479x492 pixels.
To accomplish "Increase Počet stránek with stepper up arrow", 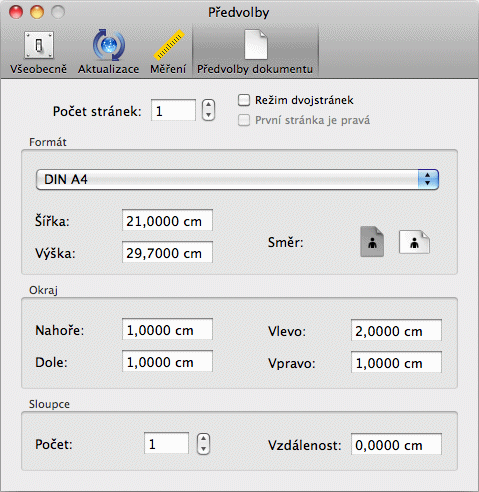I will pos(208,105).
